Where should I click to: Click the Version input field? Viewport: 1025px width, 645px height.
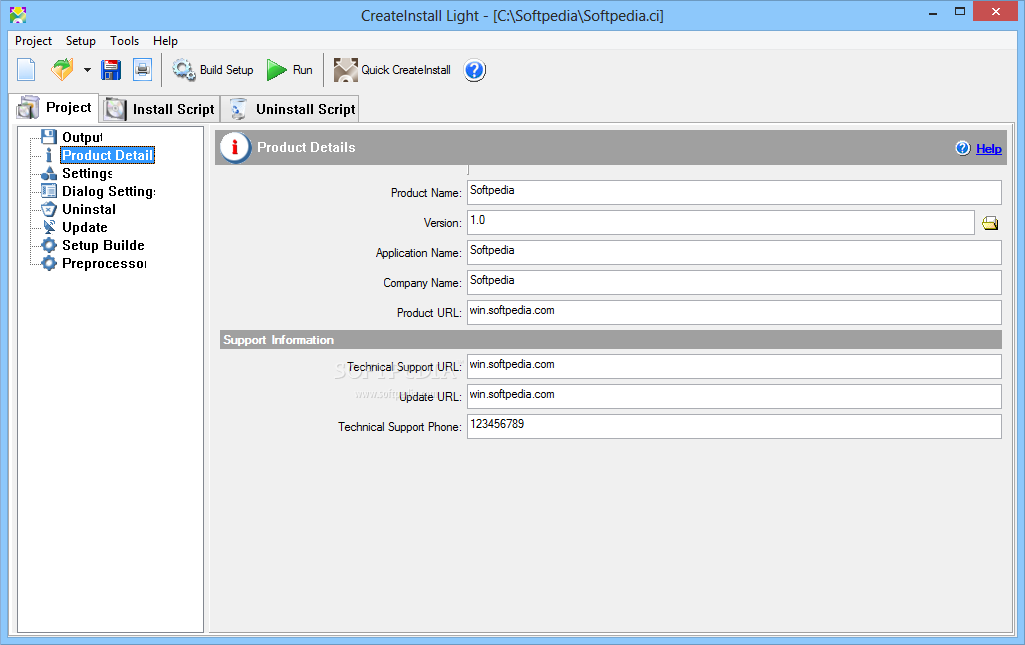coord(720,222)
